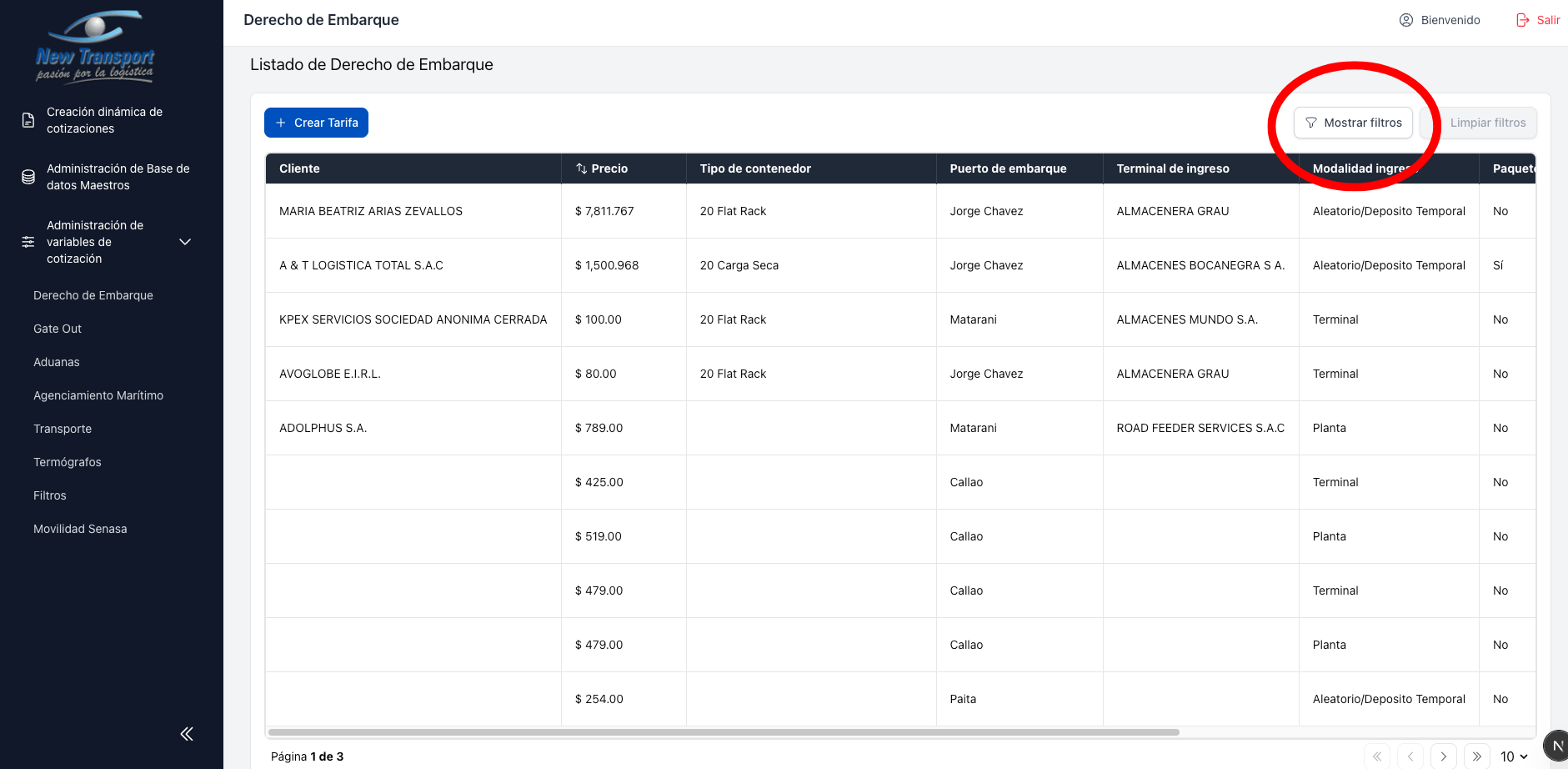
Task: Open Termógrafos sidebar item
Action: [68, 462]
